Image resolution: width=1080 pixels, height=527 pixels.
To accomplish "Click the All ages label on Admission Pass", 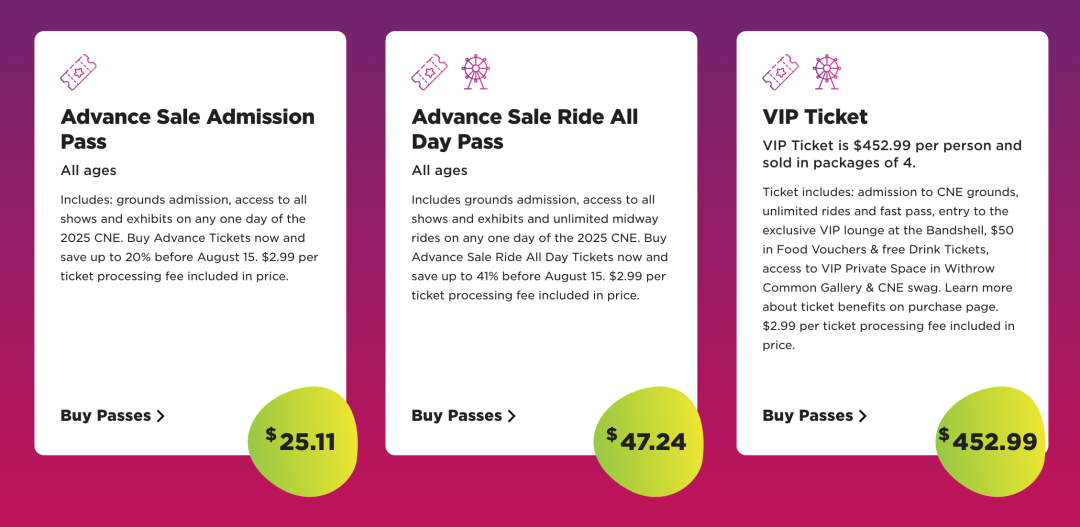I will 88,170.
